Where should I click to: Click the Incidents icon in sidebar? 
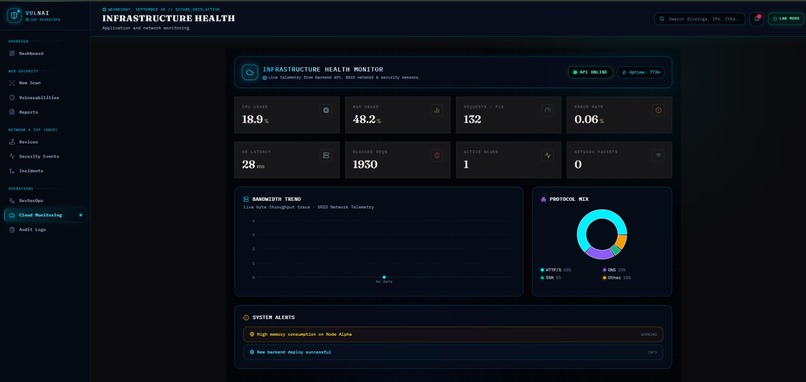(x=12, y=171)
